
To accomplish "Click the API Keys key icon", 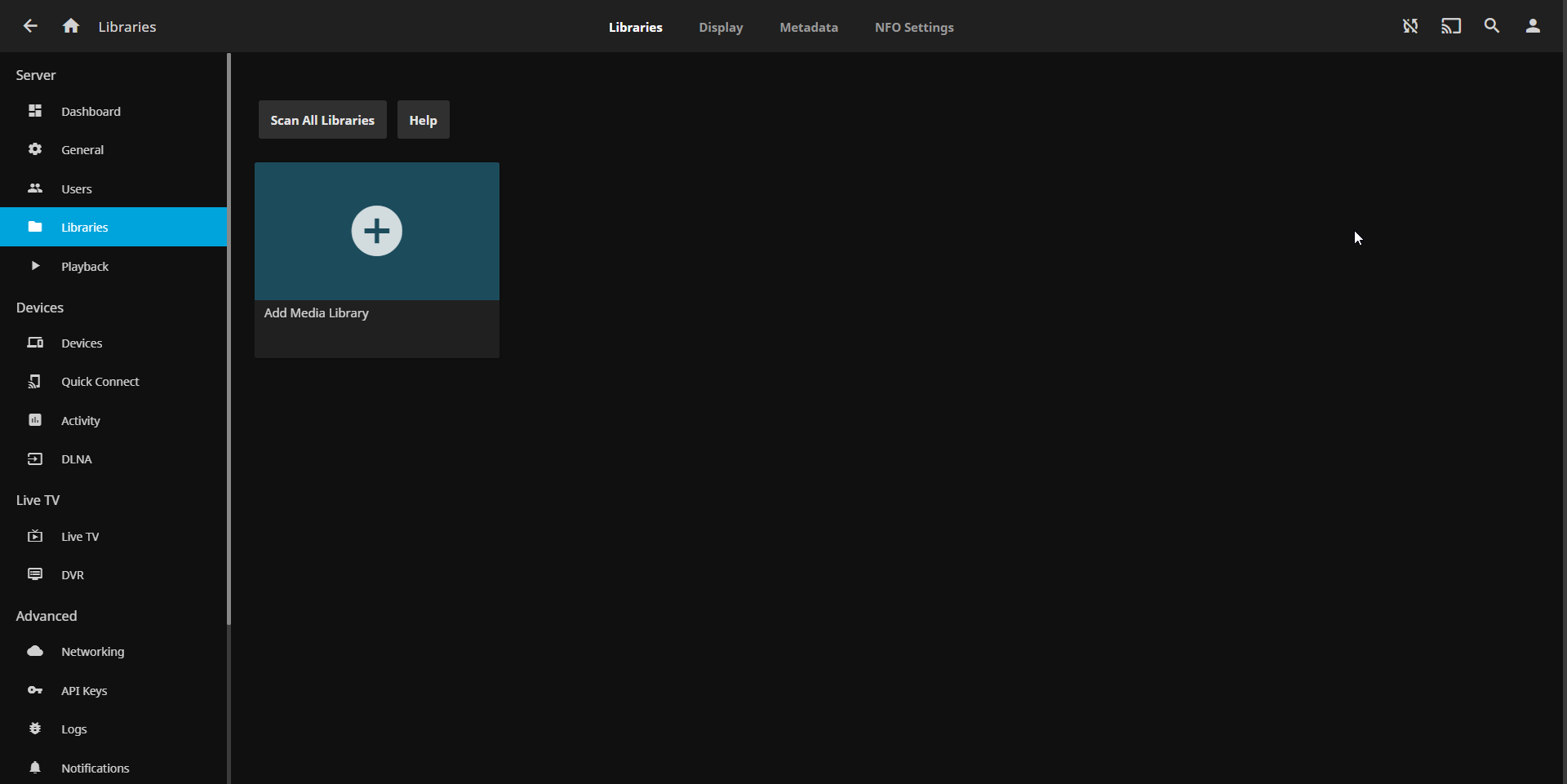I will 35,690.
